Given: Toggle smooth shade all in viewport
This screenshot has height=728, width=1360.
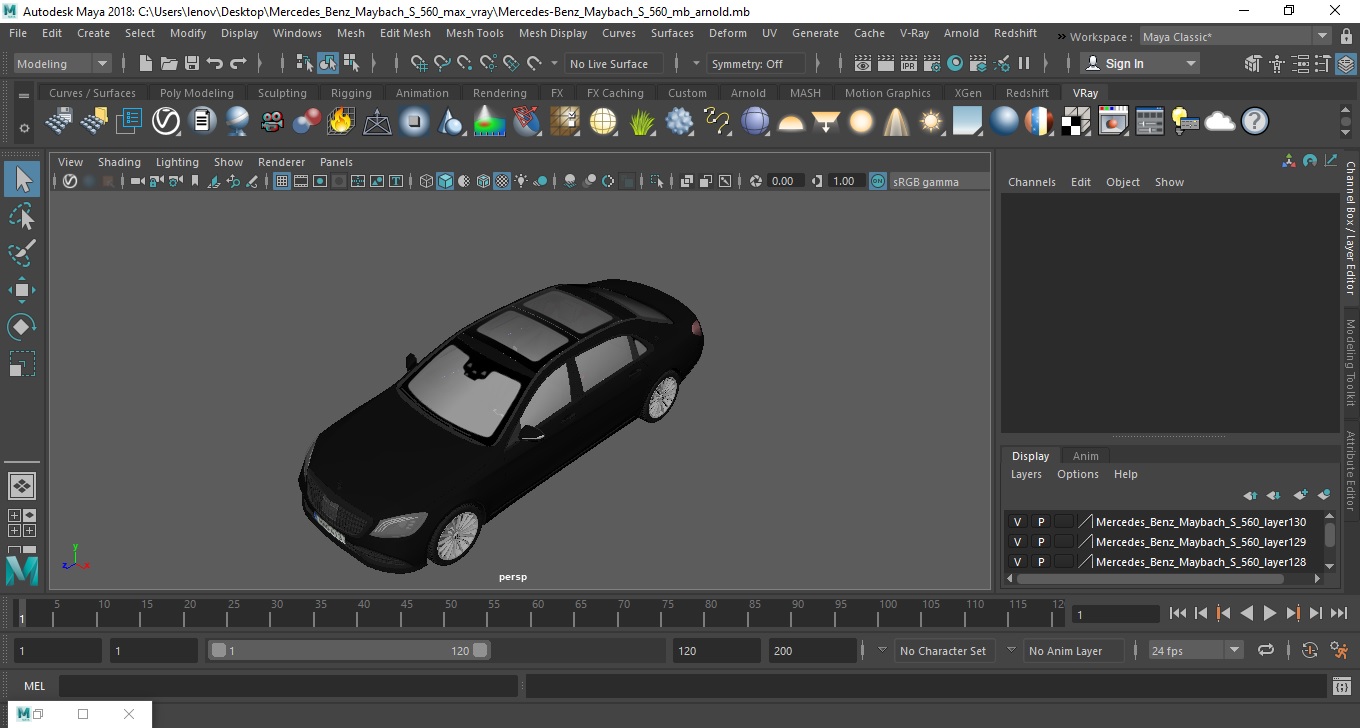Looking at the screenshot, I should (445, 181).
